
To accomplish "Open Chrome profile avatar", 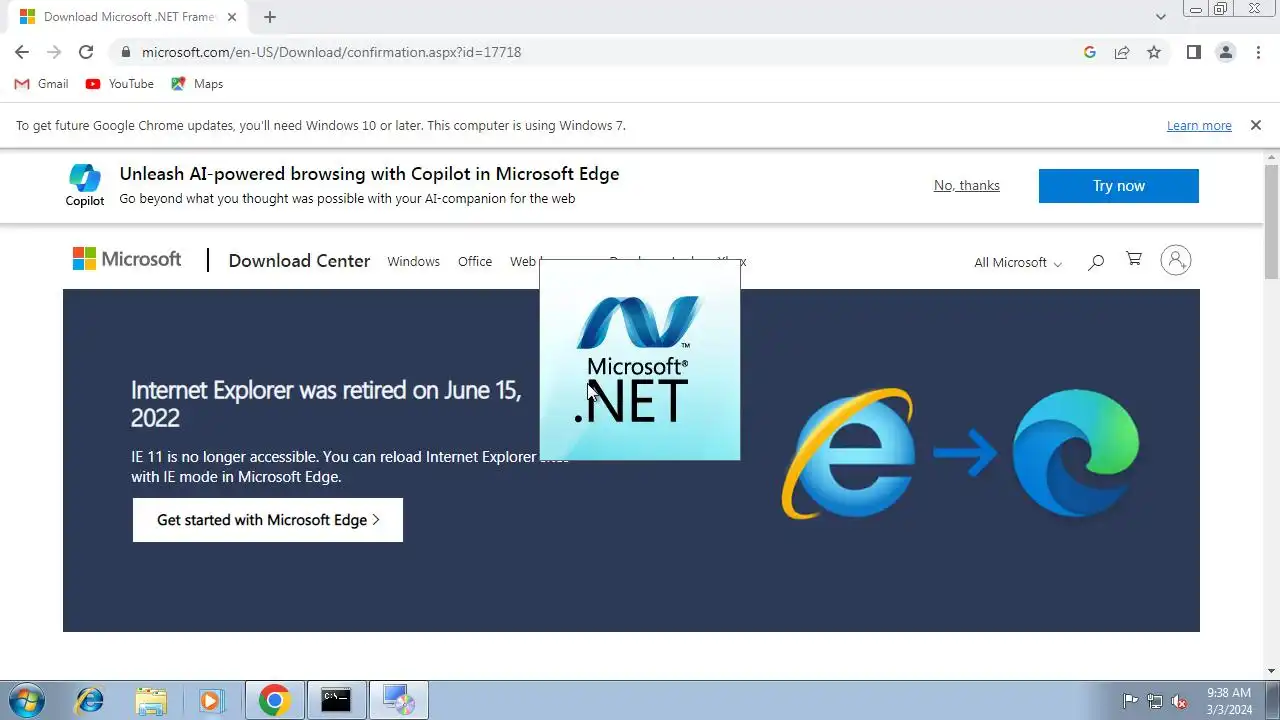I will point(1226,52).
